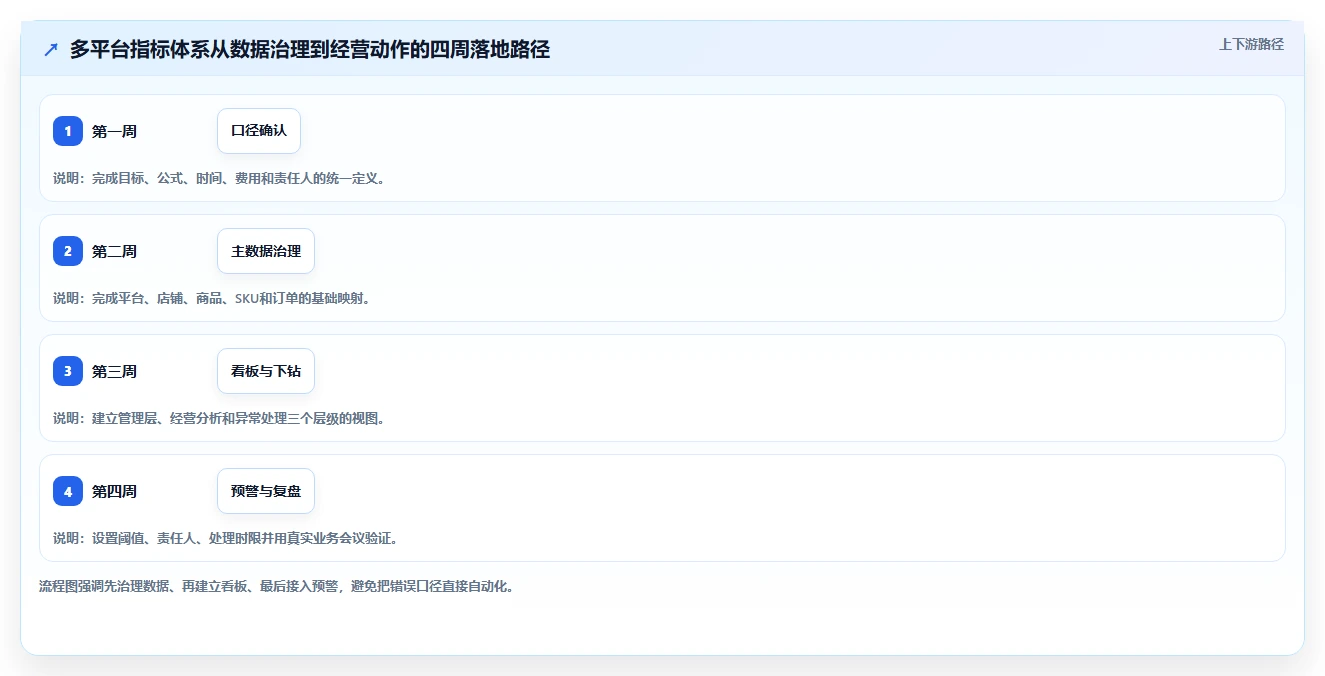
Task: Select the 主数据治理 chip
Action: 266,251
